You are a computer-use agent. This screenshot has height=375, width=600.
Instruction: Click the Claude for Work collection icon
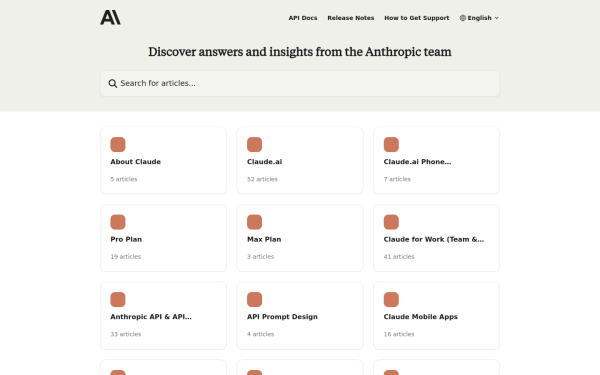[391, 222]
